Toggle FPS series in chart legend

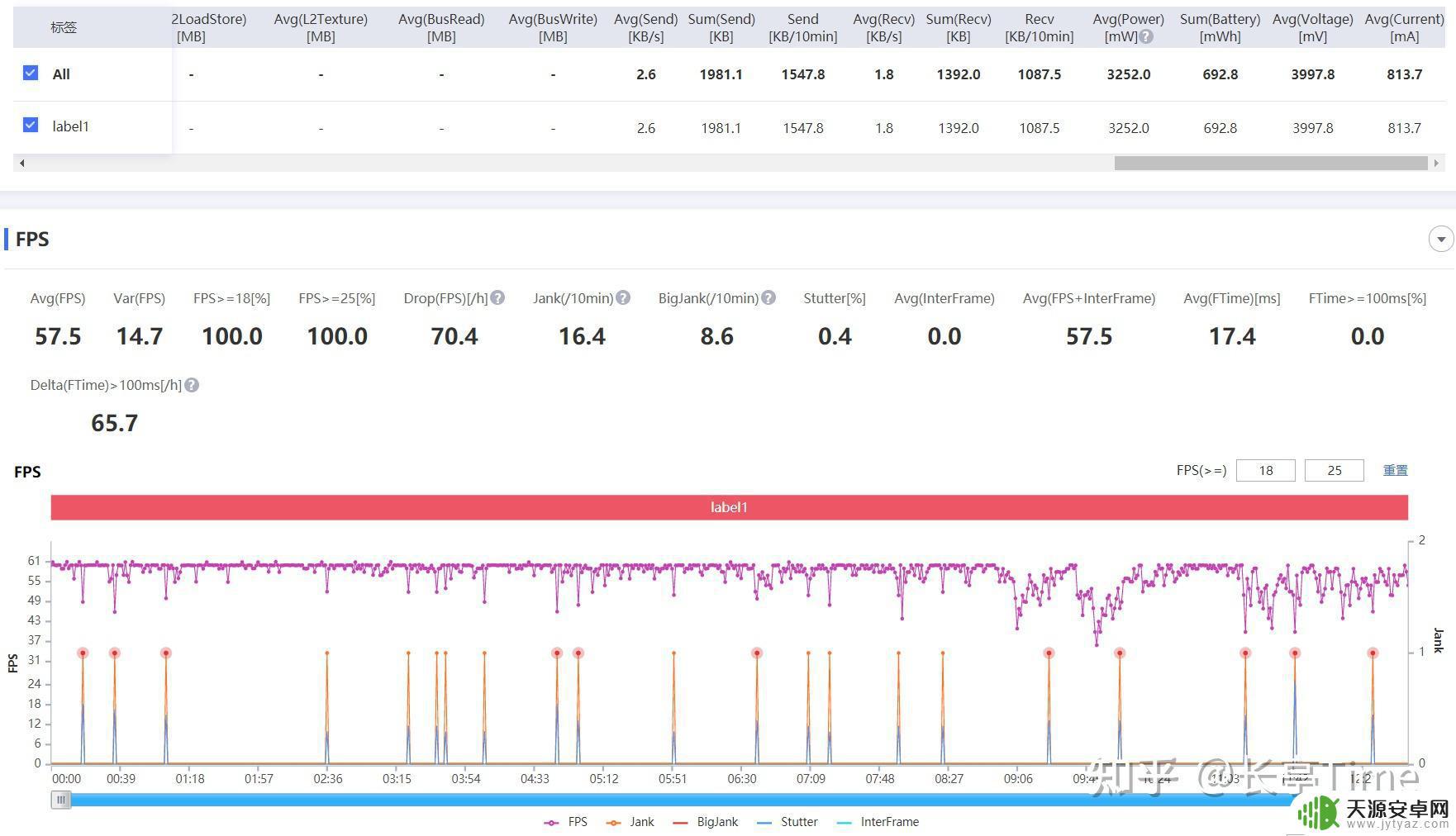(x=566, y=822)
